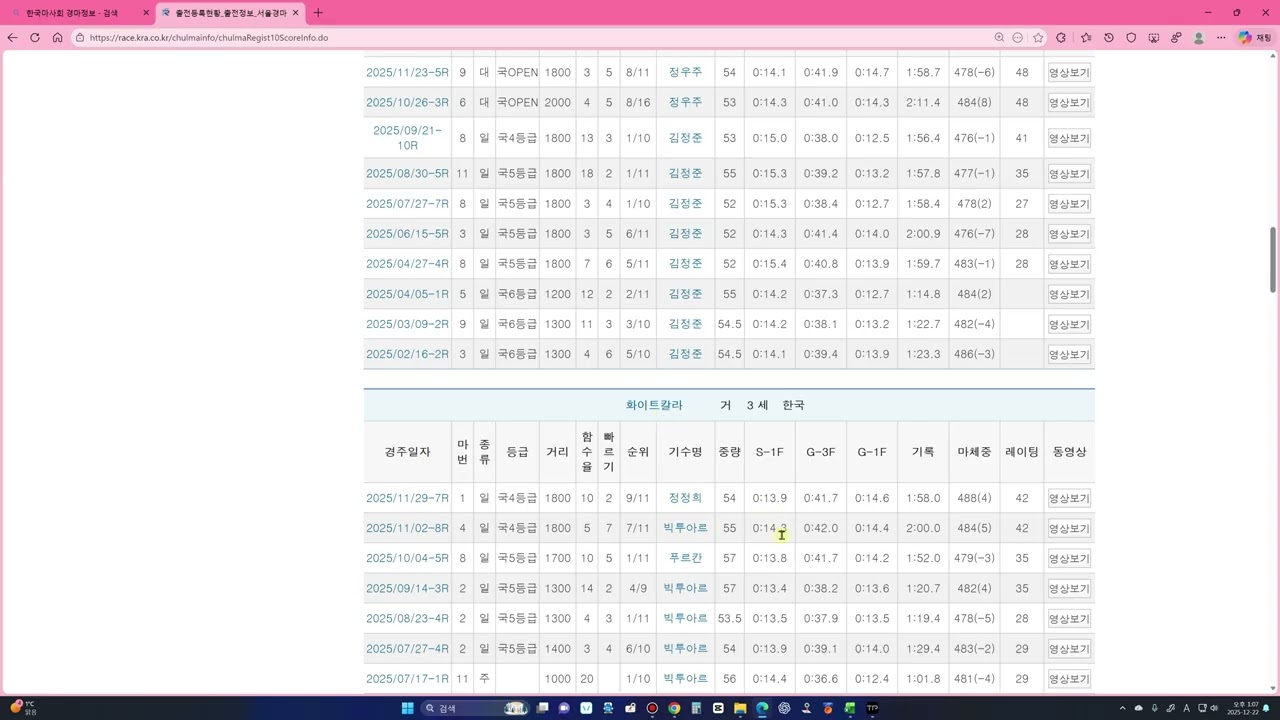The width and height of the screenshot is (1280, 720).
Task: Select the 출전등록현황 browser tab
Action: pyautogui.click(x=229, y=13)
